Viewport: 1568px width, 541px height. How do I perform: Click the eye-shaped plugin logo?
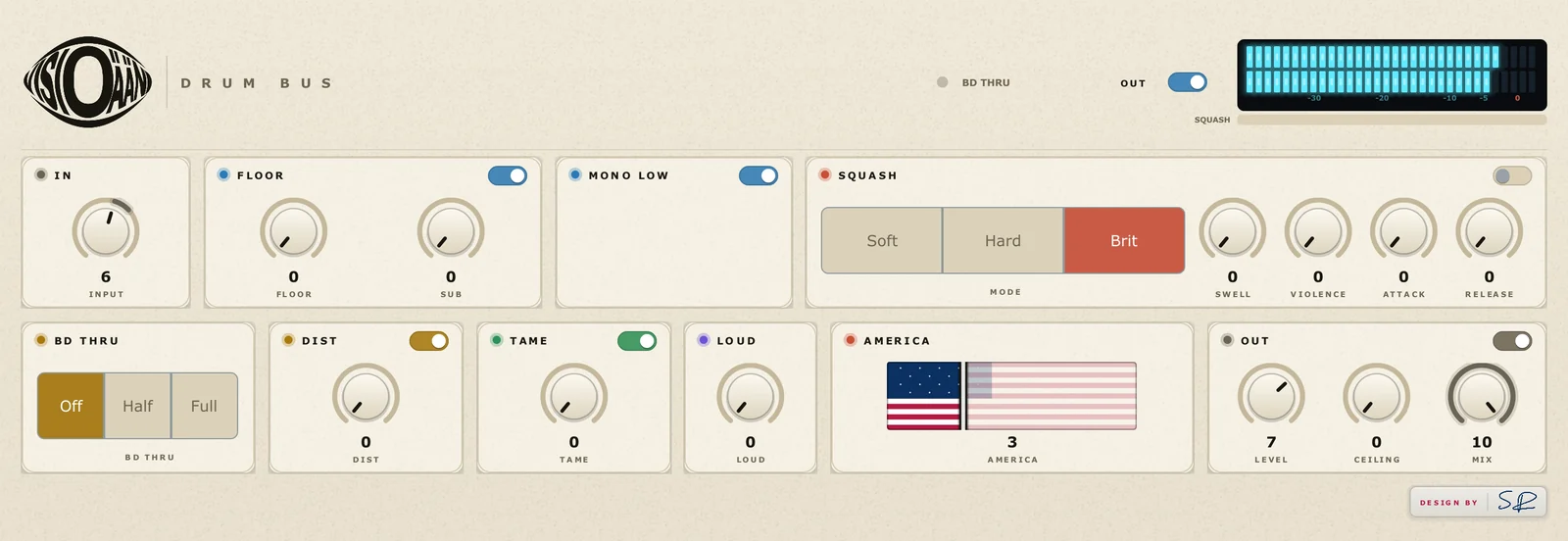coord(88,82)
